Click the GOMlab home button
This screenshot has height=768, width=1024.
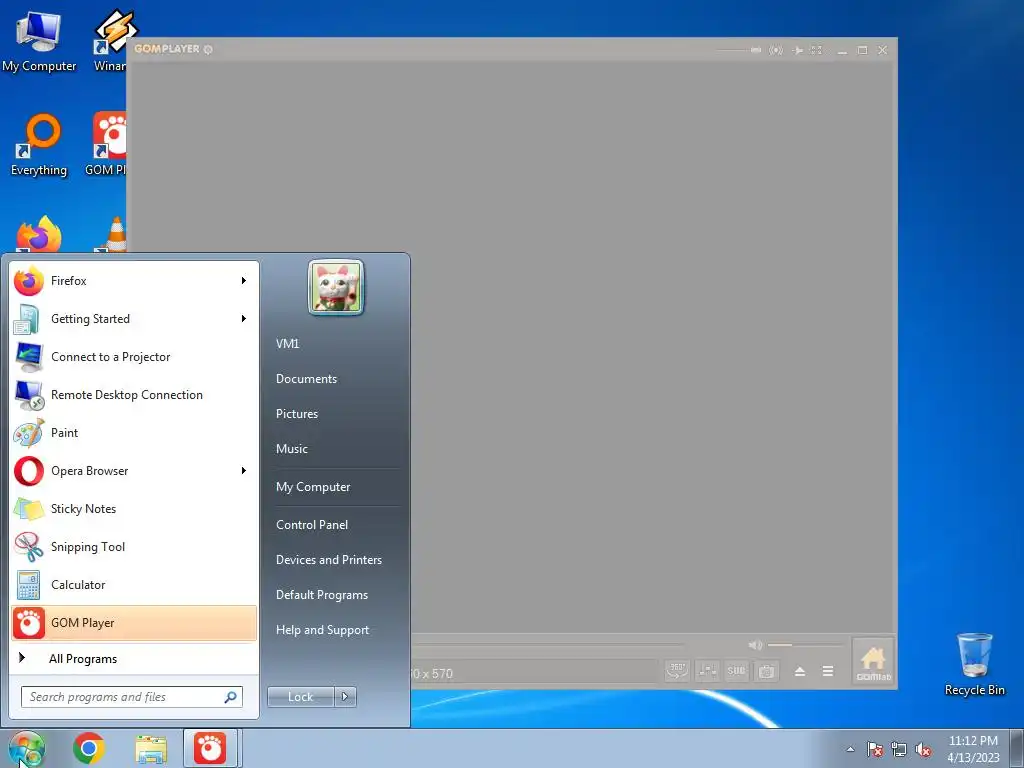click(x=873, y=663)
